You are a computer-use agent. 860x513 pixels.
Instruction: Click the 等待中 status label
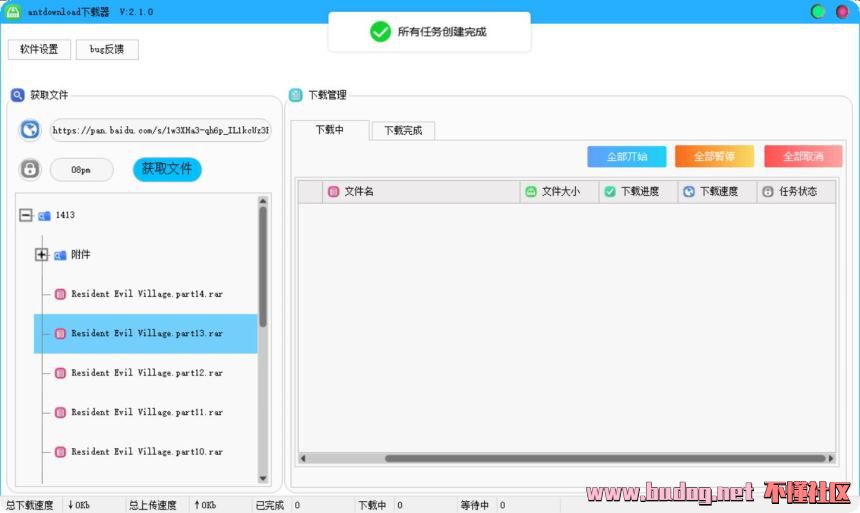click(474, 505)
